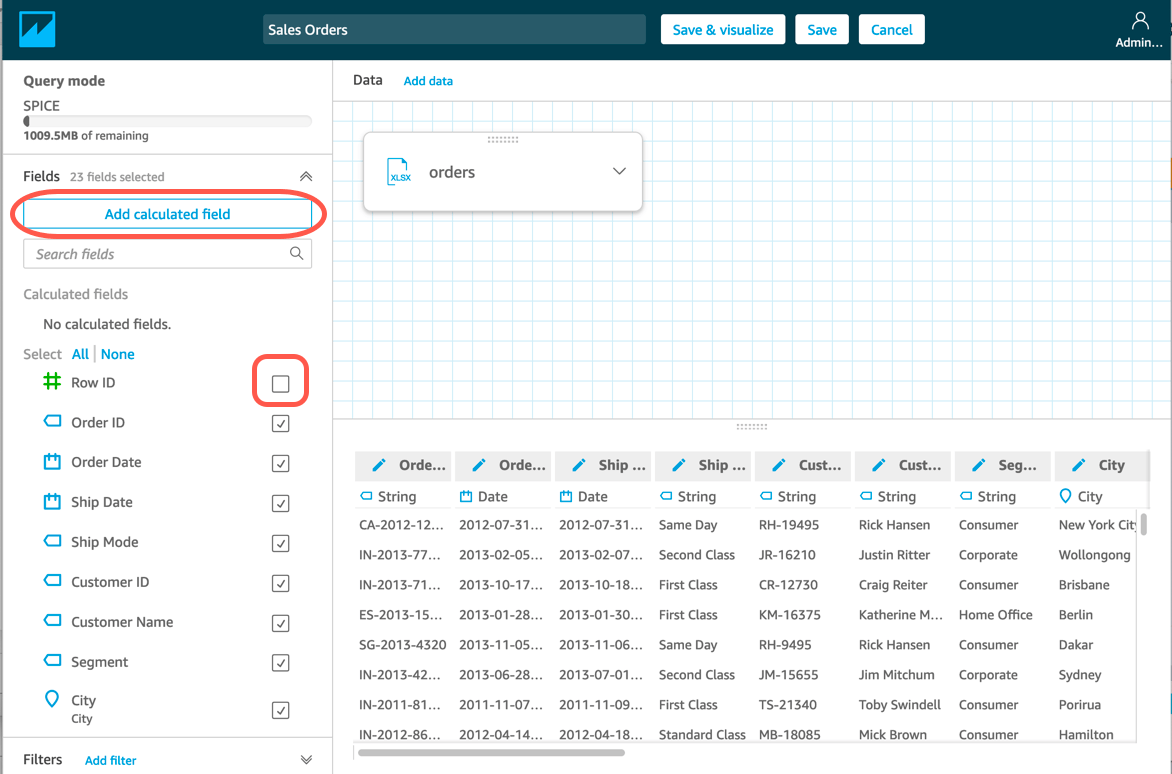This screenshot has width=1172, height=774.
Task: Switch to the Data tab
Action: 367,79
